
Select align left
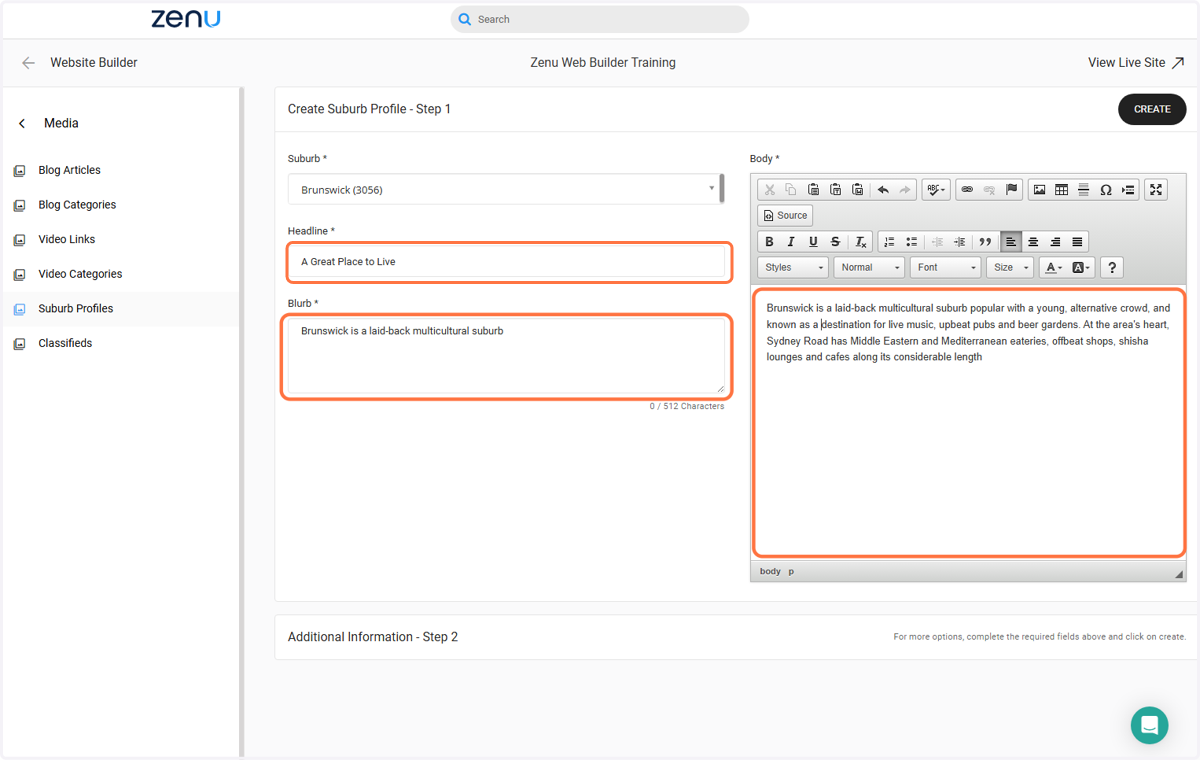click(1011, 242)
